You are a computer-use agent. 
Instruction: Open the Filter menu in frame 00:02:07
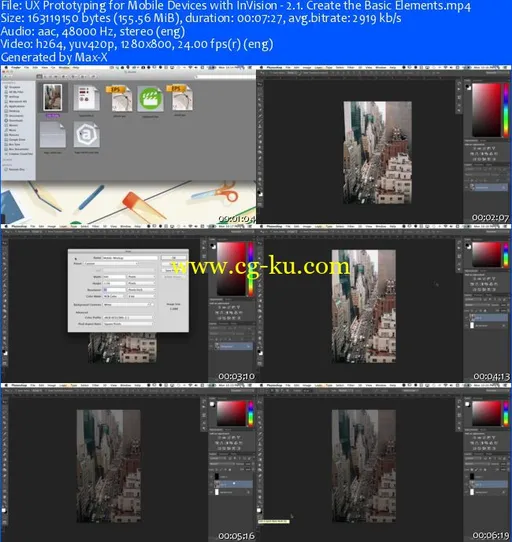(x=351, y=68)
